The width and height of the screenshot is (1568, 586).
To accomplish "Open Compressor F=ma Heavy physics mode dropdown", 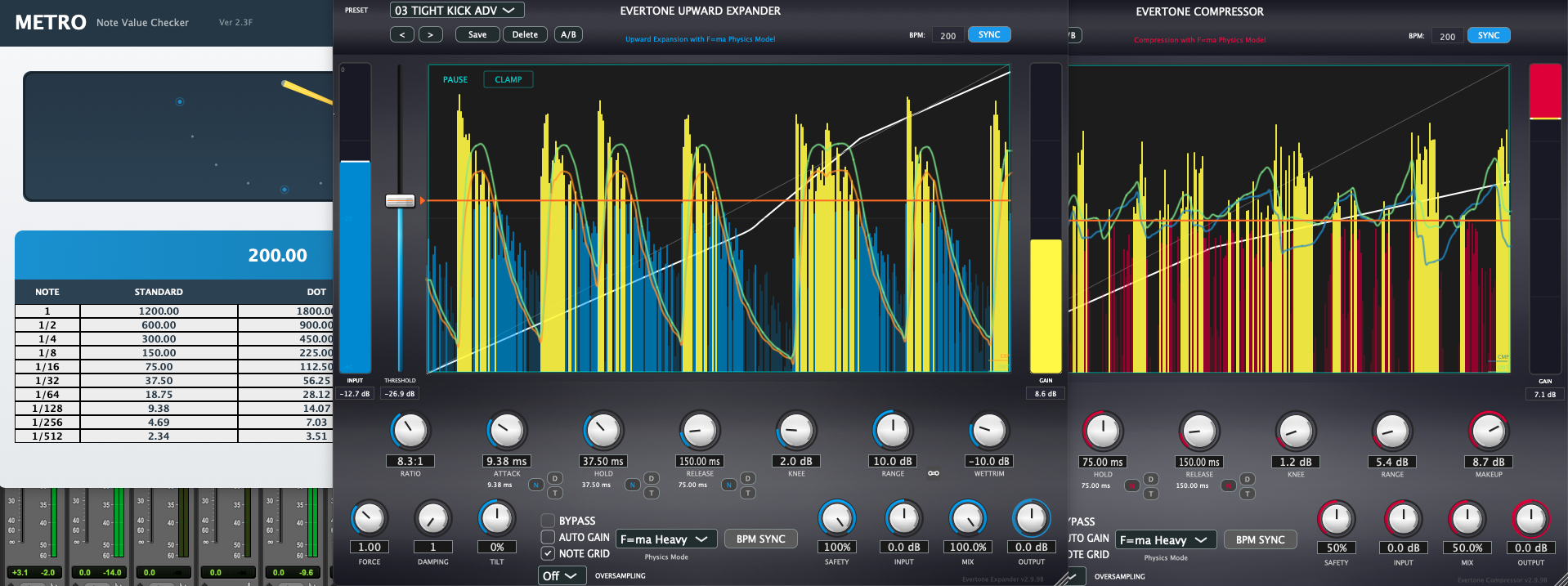I will pyautogui.click(x=1166, y=540).
